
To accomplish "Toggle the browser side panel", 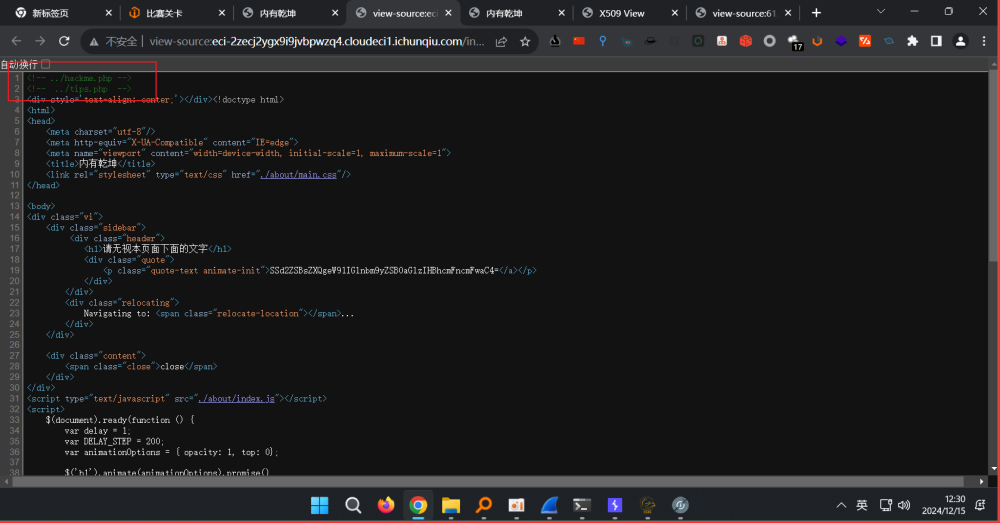I will [936, 41].
